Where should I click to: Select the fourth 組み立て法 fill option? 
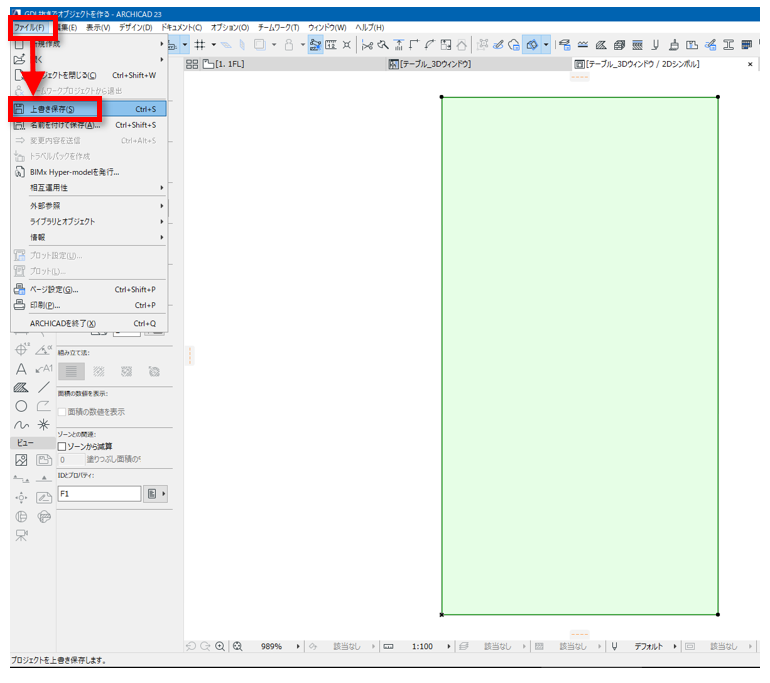[x=154, y=371]
